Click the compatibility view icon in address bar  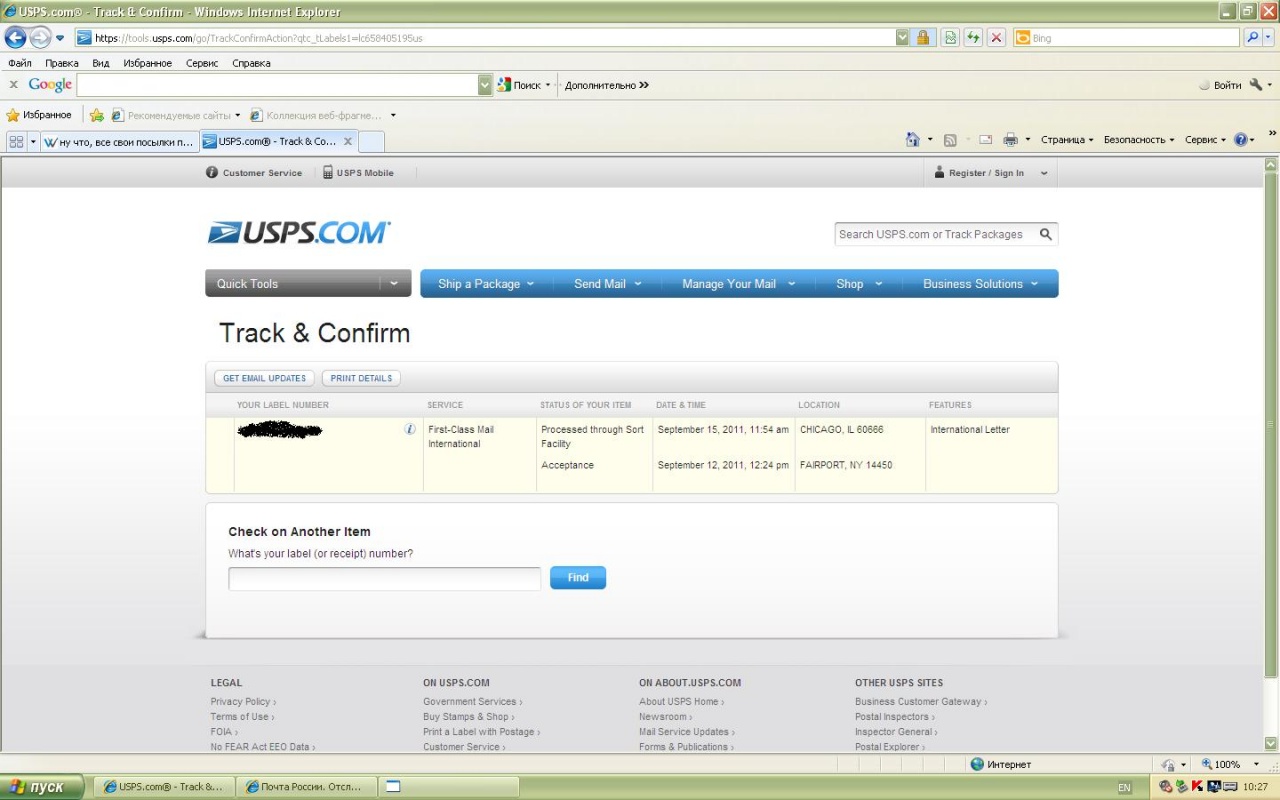pyautogui.click(x=950, y=38)
